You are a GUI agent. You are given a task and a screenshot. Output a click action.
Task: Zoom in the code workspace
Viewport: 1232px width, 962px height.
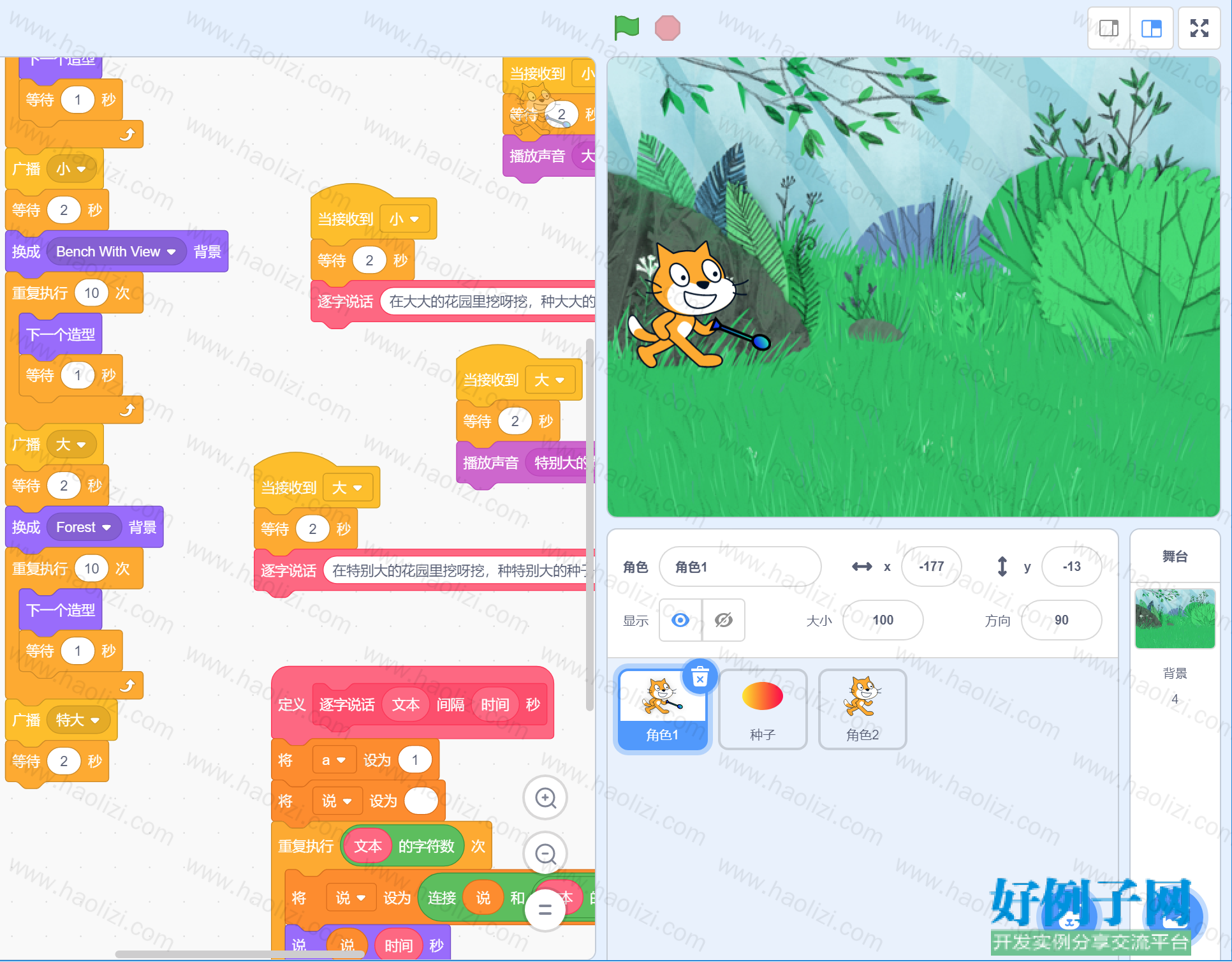point(545,797)
